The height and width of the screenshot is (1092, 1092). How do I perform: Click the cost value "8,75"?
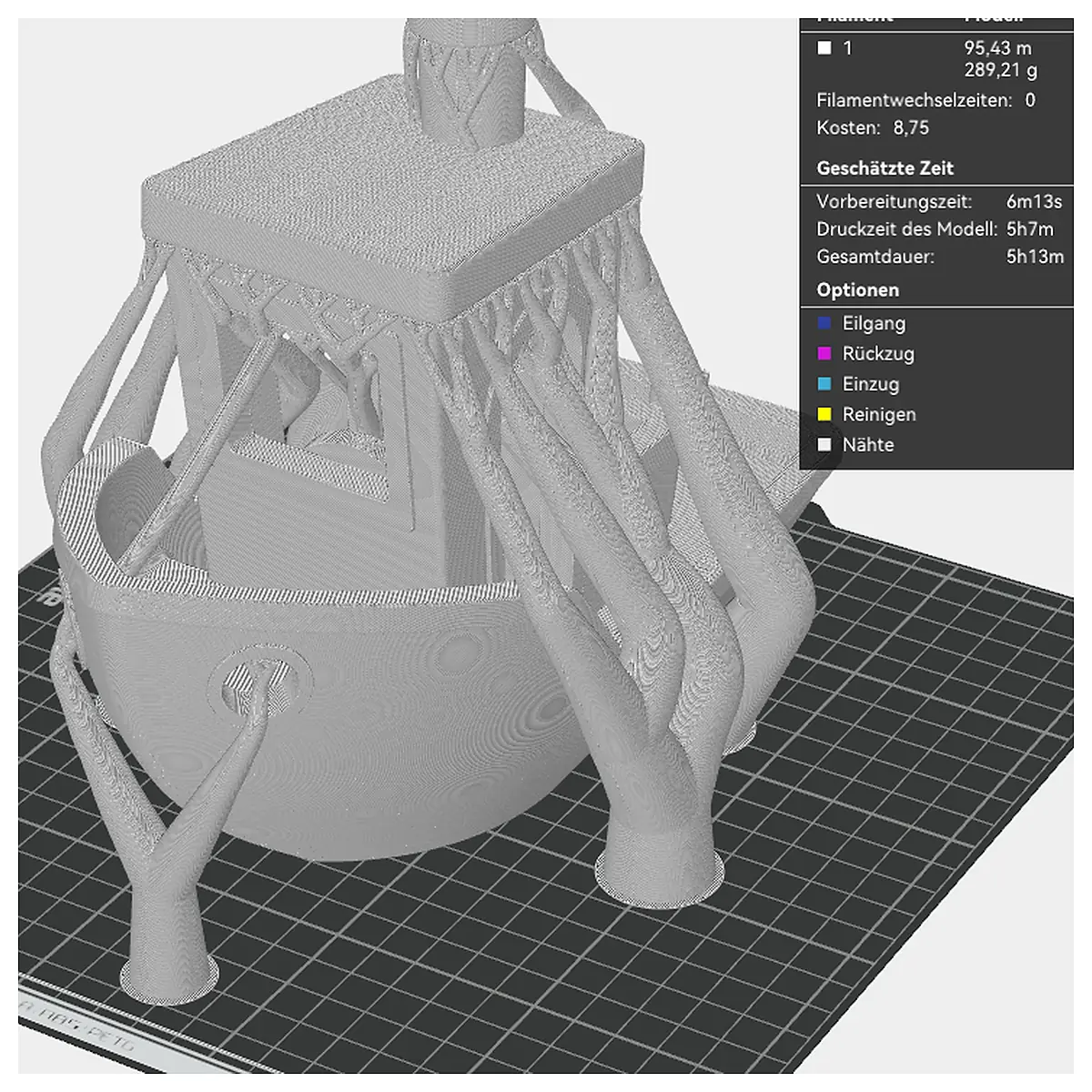click(911, 128)
